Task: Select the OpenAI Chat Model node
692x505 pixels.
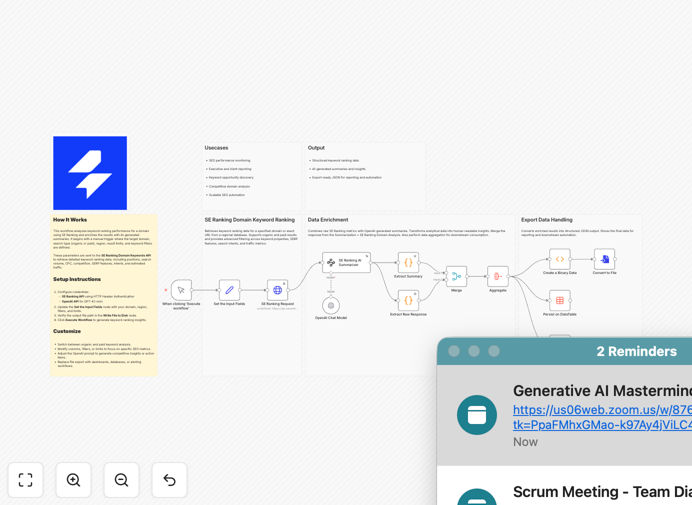Action: pos(331,305)
